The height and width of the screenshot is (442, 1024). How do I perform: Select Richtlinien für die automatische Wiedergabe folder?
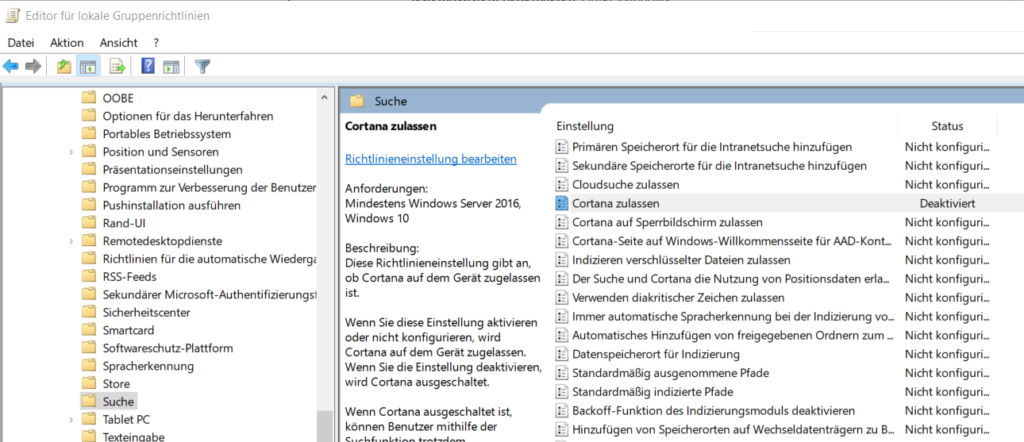[209, 259]
